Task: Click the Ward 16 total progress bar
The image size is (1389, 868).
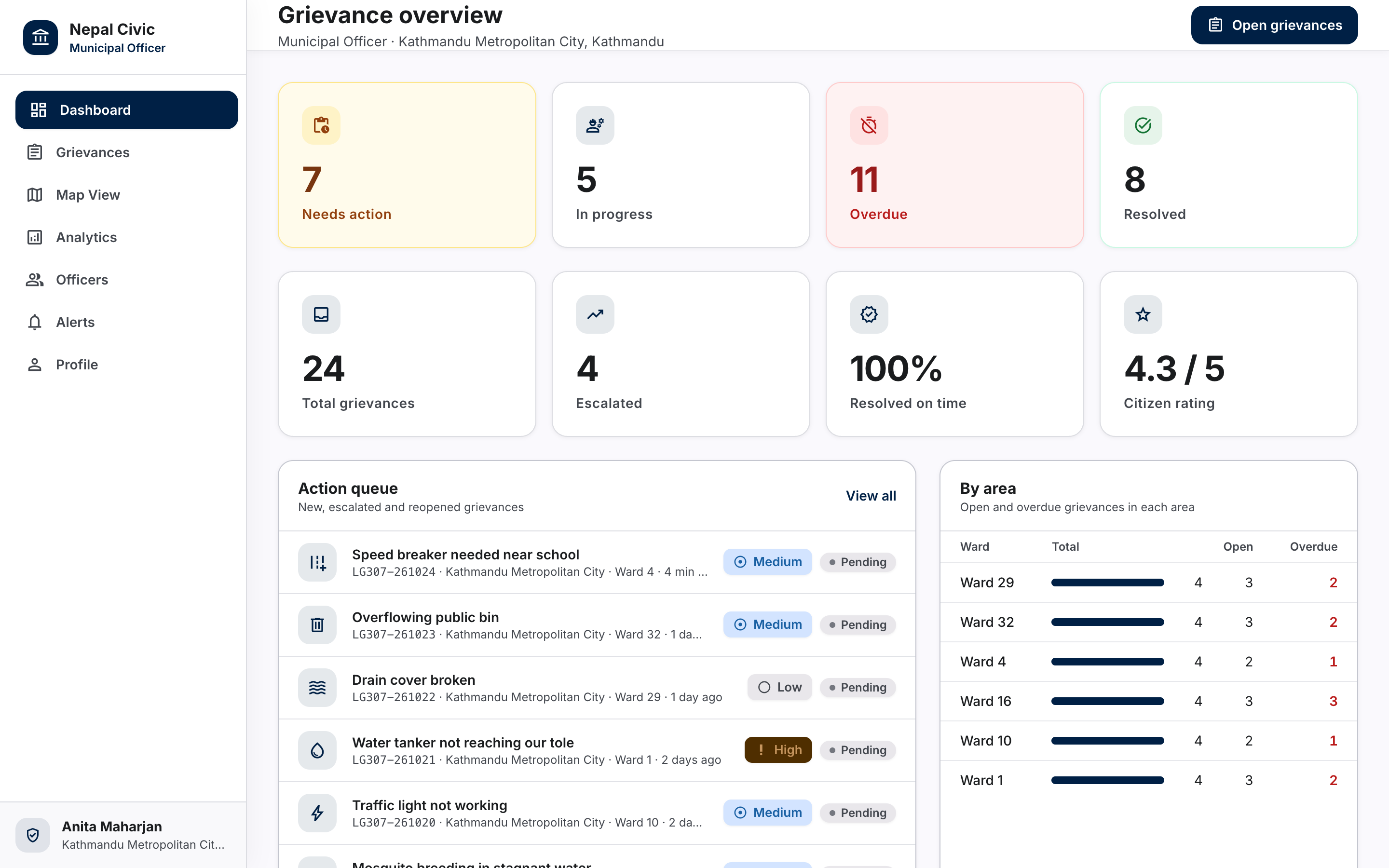Action: (x=1107, y=701)
